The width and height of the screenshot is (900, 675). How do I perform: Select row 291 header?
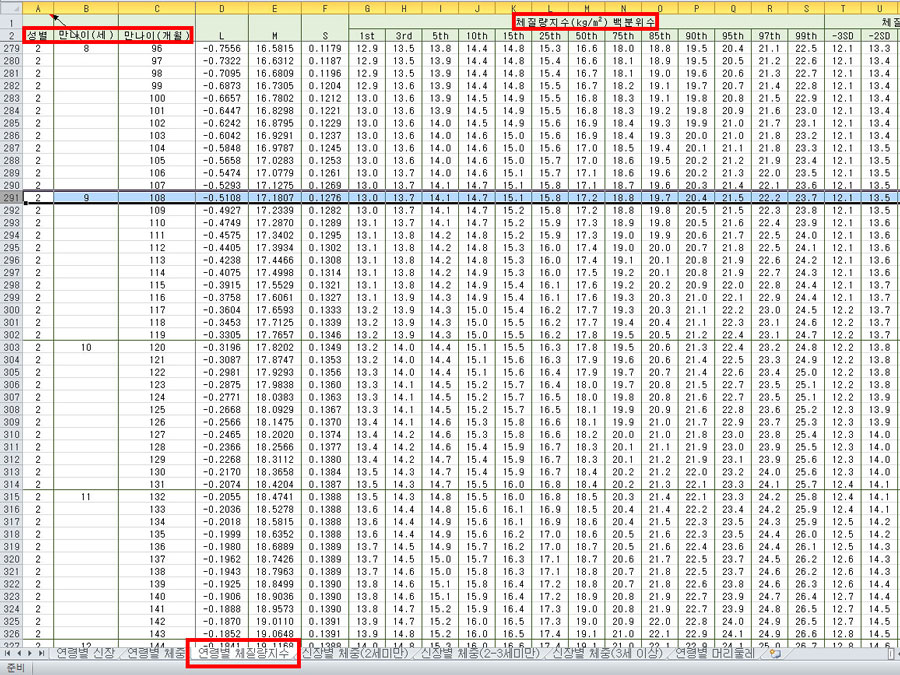coord(11,197)
